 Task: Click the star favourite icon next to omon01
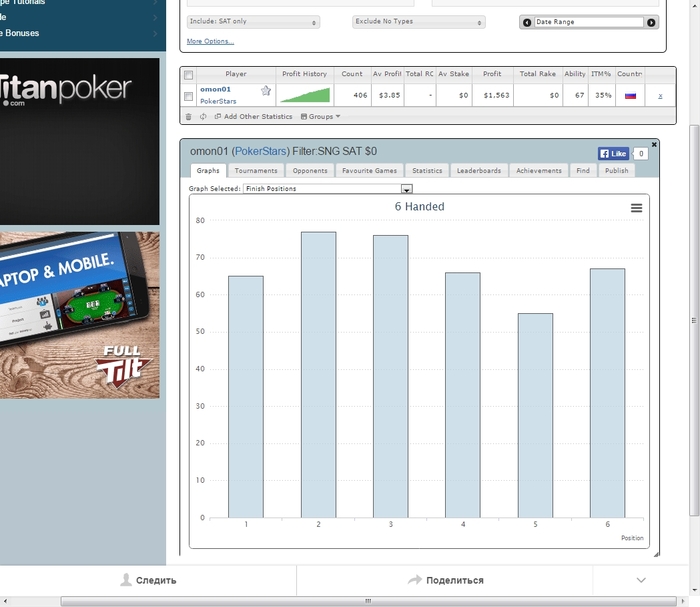pyautogui.click(x=266, y=91)
